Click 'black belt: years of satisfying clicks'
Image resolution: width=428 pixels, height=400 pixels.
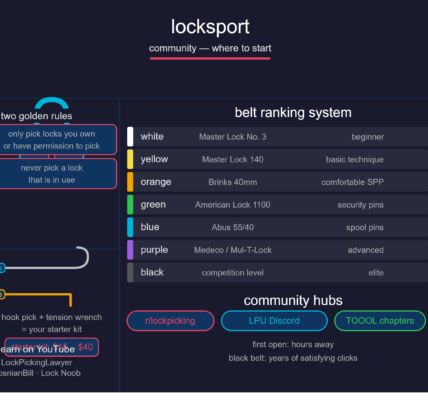[293, 358]
